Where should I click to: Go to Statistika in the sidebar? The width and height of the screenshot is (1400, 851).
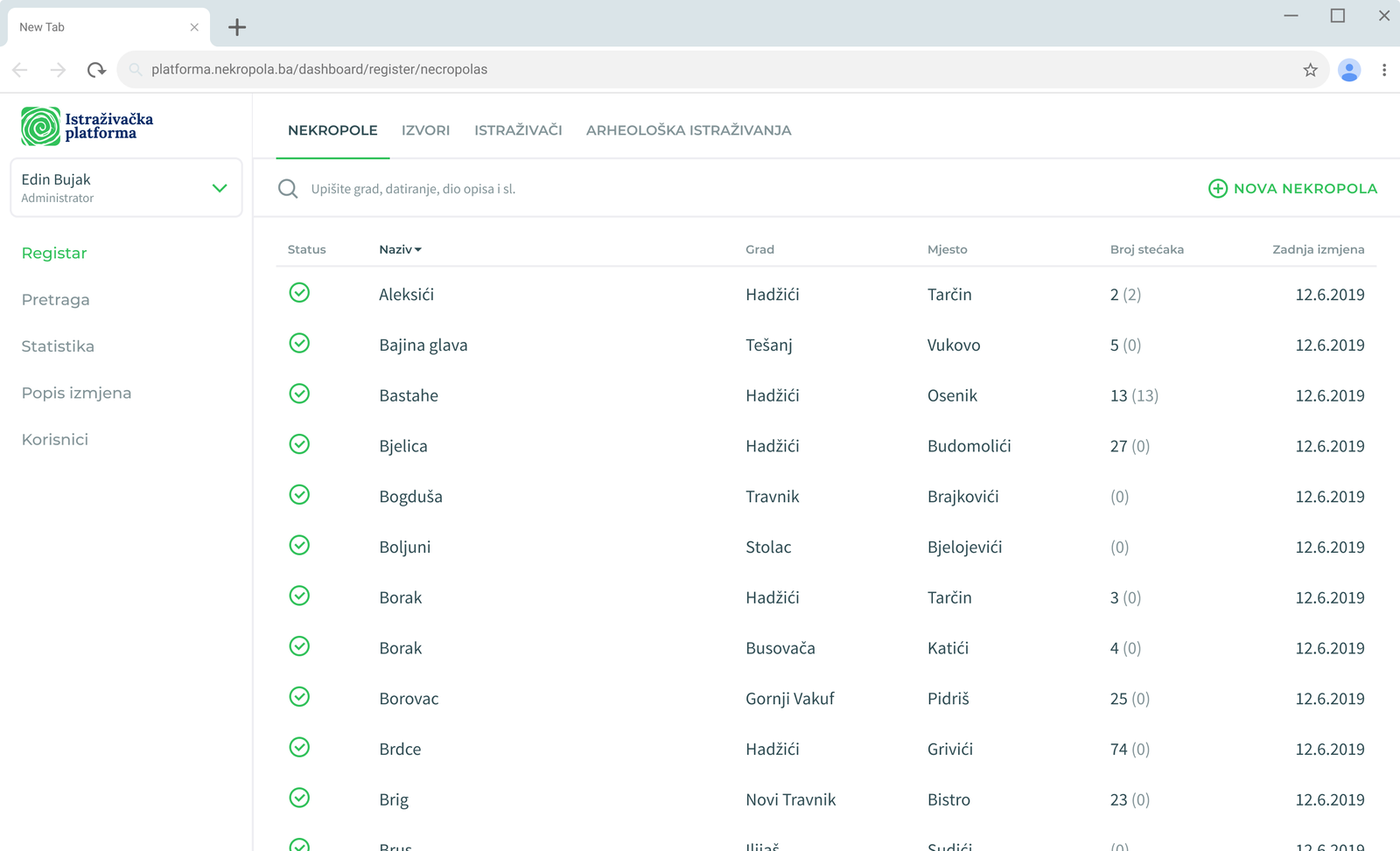[x=58, y=346]
